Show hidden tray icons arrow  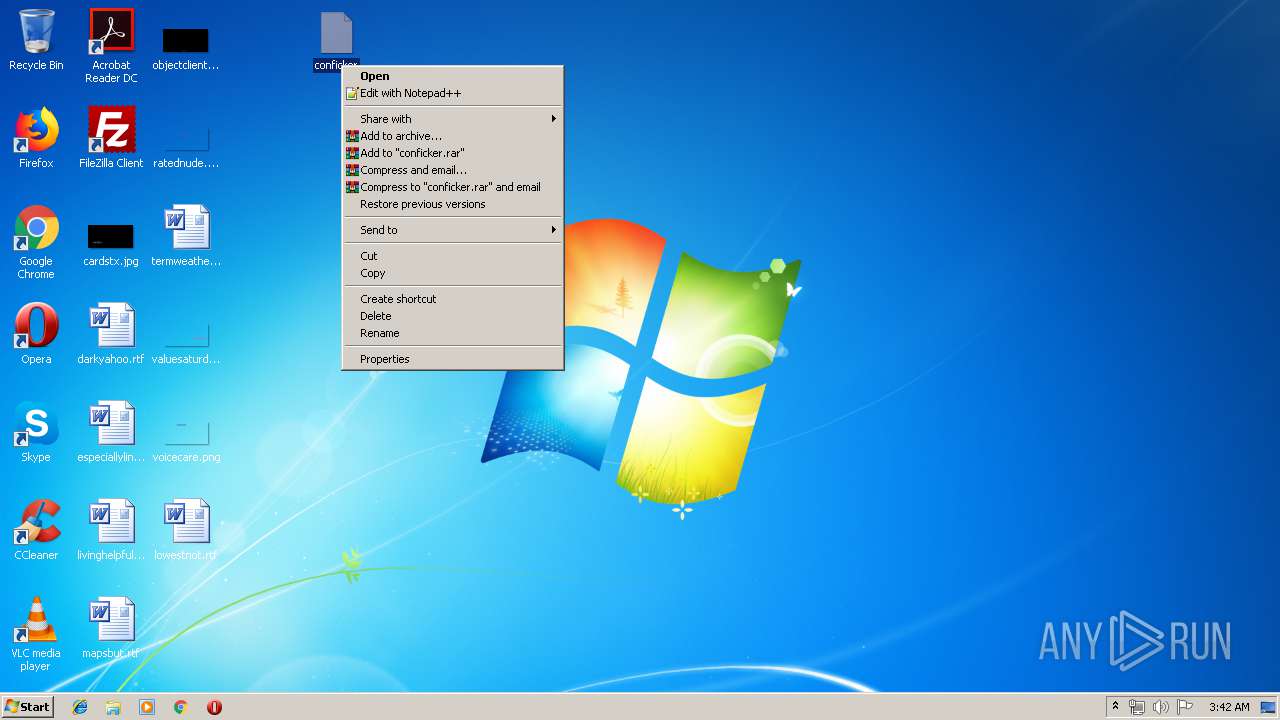click(1115, 707)
